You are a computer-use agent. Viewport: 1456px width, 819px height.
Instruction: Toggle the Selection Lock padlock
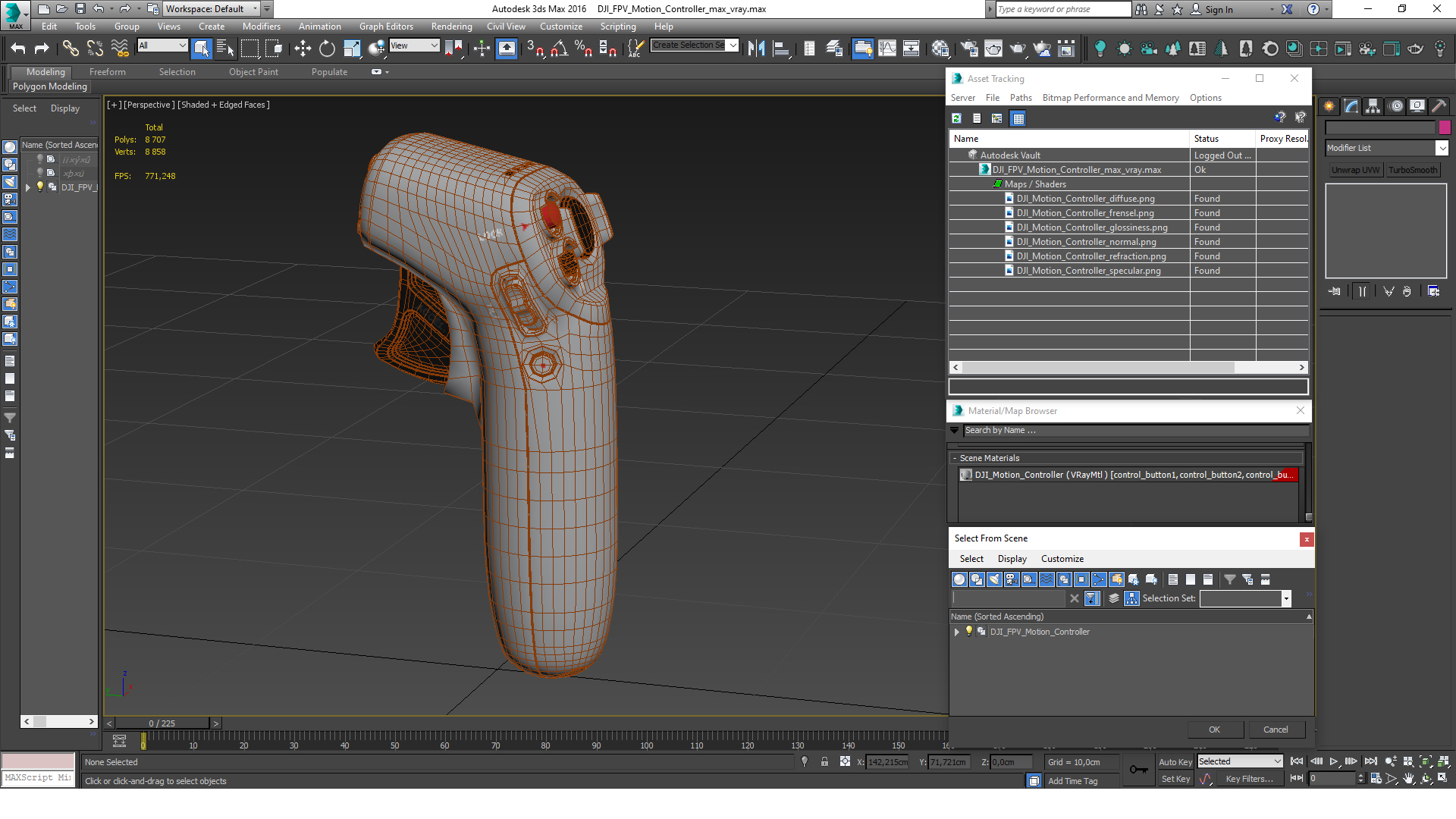[x=824, y=762]
